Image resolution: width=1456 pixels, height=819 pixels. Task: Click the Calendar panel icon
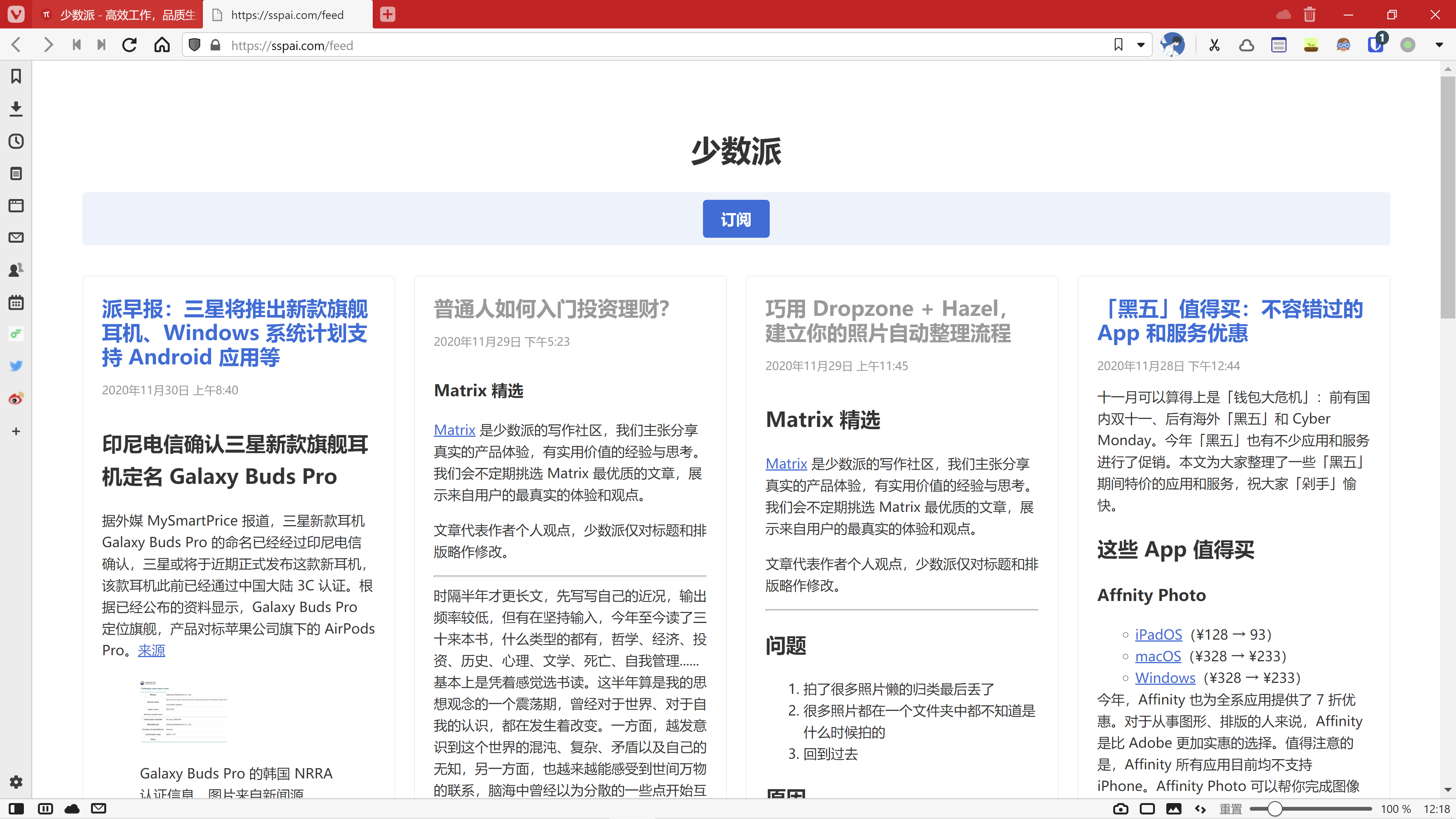point(16,303)
